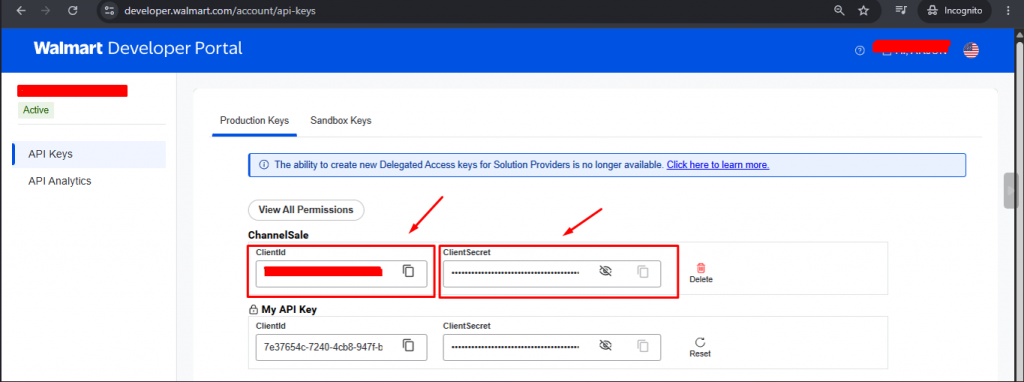Viewport: 1024px width, 382px height.
Task: Reload the page with the refresh icon
Action: 72,10
